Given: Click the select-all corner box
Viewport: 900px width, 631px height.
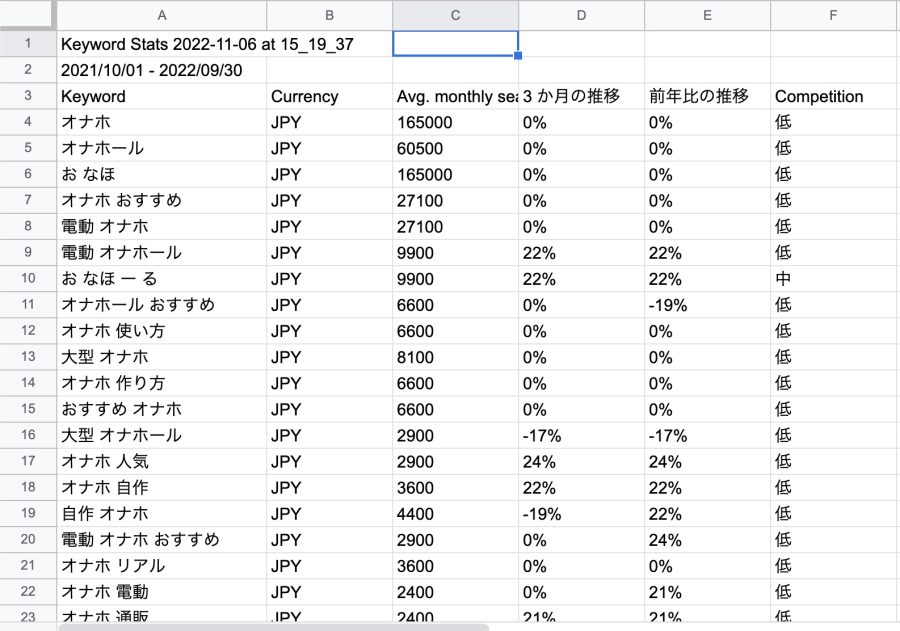Looking at the screenshot, I should pos(28,15).
